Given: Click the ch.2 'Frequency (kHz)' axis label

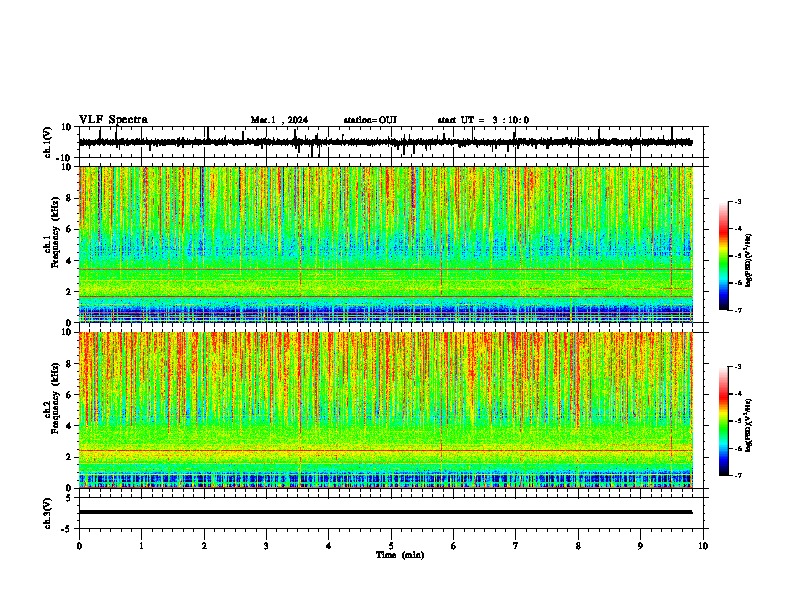Looking at the screenshot, I should 56,398.
